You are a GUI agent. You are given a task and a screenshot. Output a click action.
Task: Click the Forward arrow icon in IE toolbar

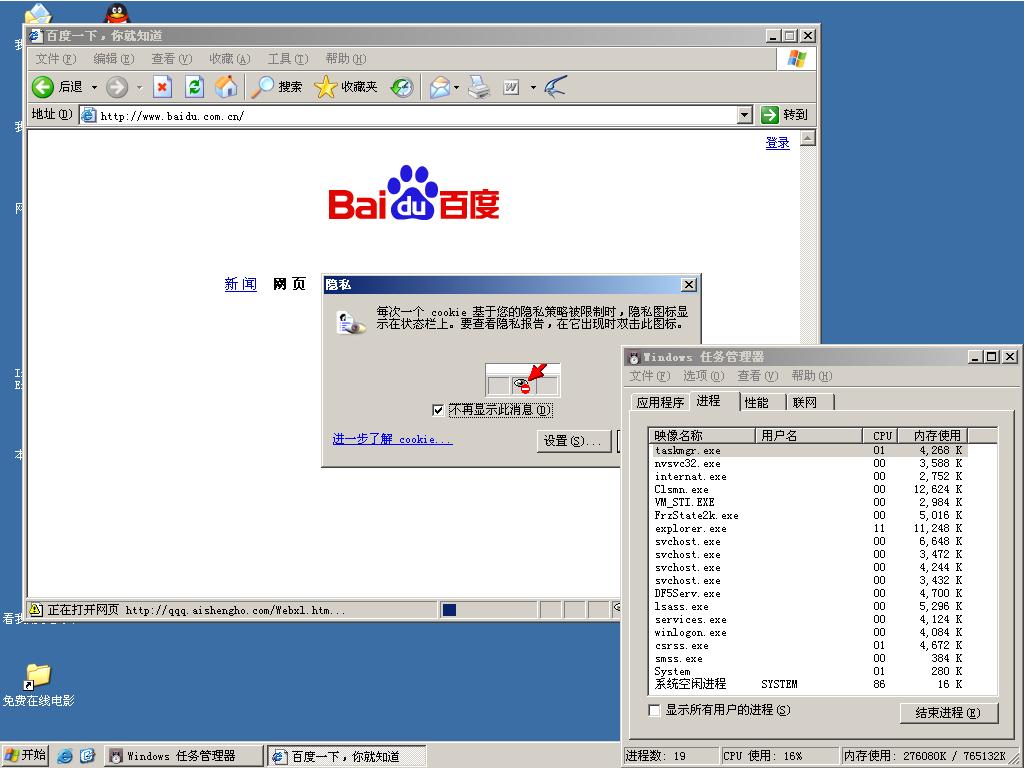pyautogui.click(x=117, y=87)
